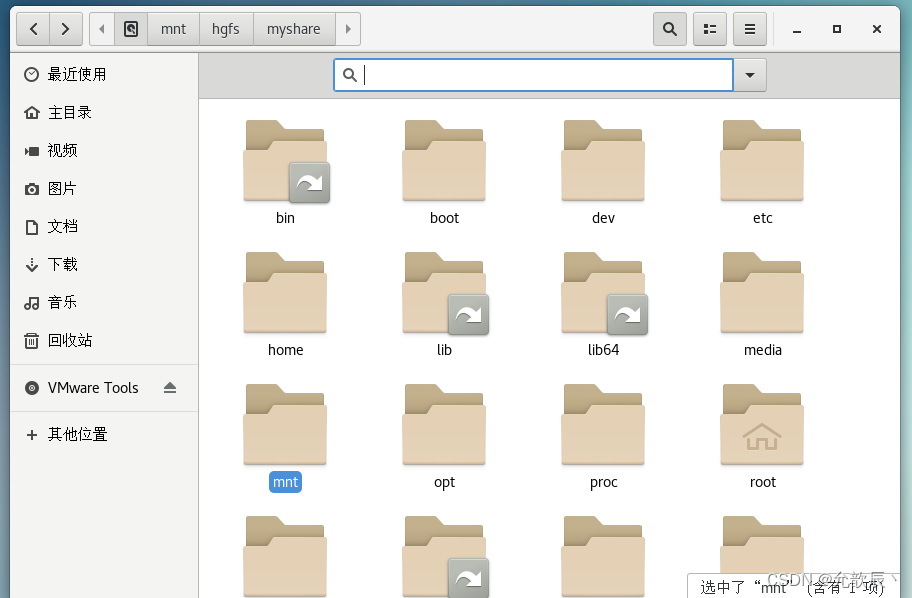This screenshot has width=912, height=598.
Task: Open 视频 videos in sidebar
Action: 104,151
